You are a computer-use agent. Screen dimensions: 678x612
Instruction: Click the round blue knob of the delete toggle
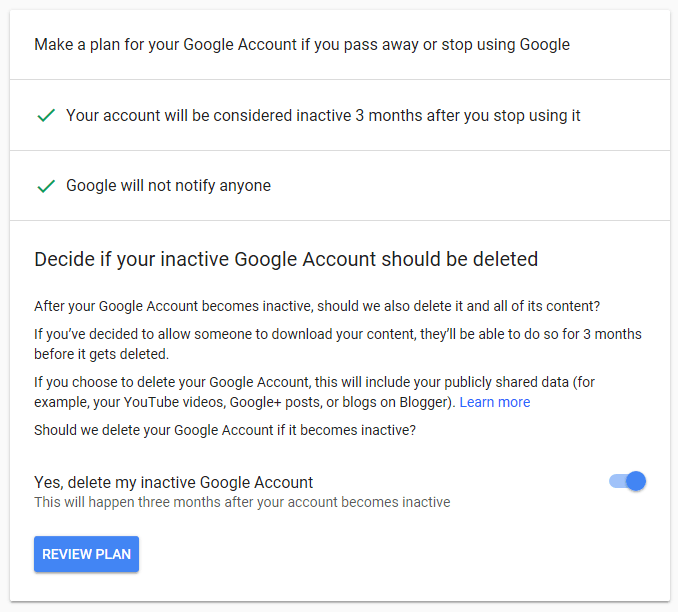pyautogui.click(x=636, y=481)
